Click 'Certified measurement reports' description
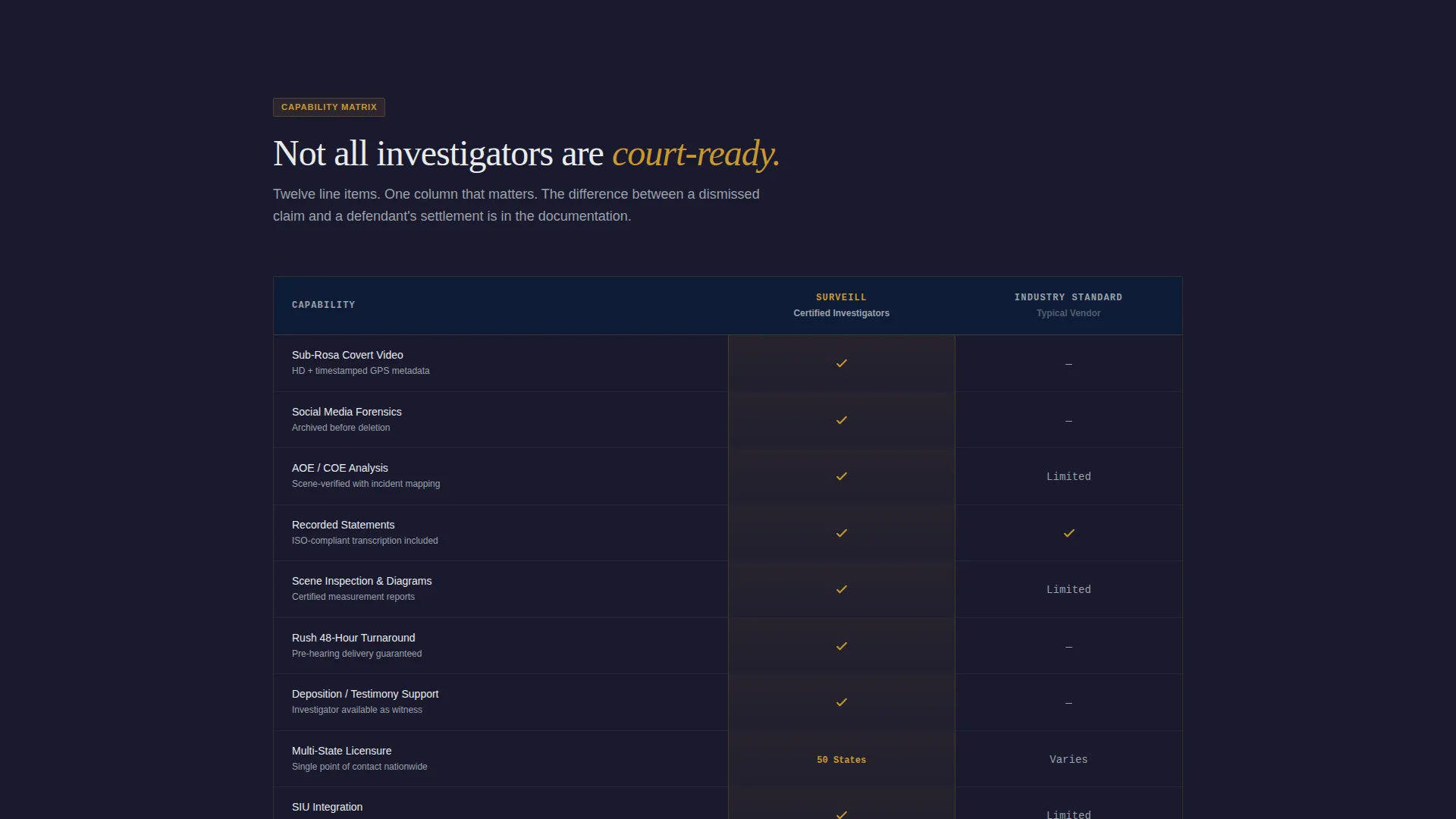 click(x=353, y=597)
